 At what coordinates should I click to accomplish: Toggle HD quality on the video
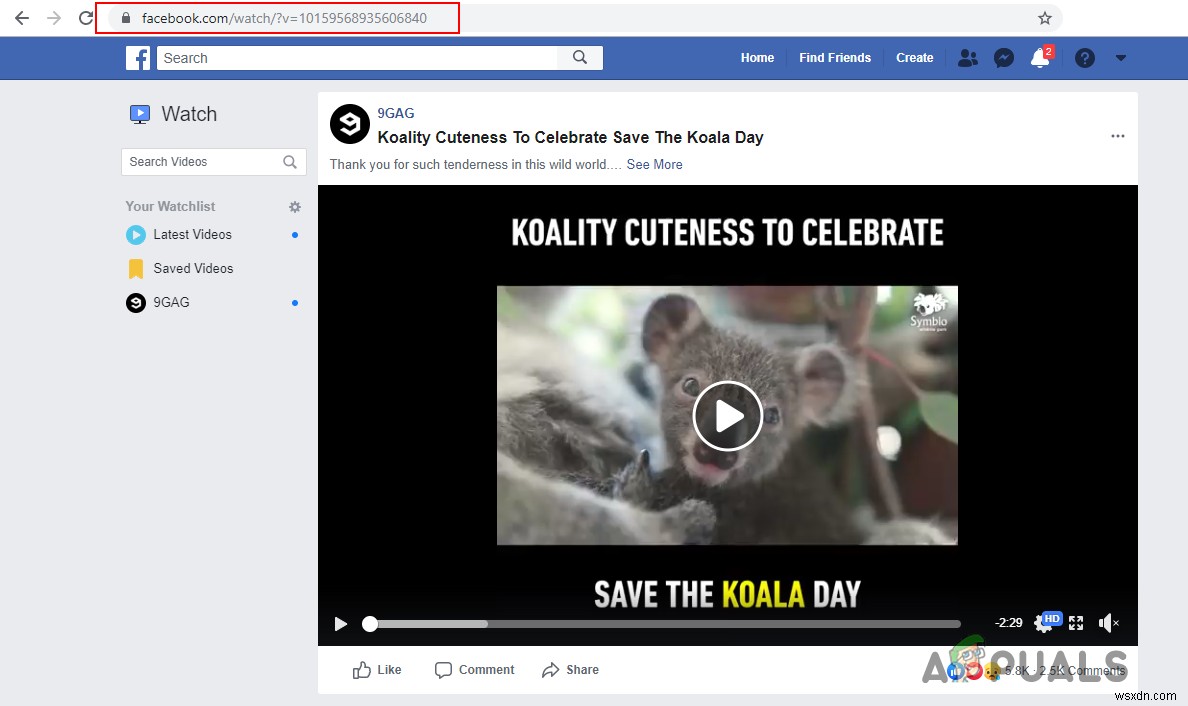[1050, 618]
